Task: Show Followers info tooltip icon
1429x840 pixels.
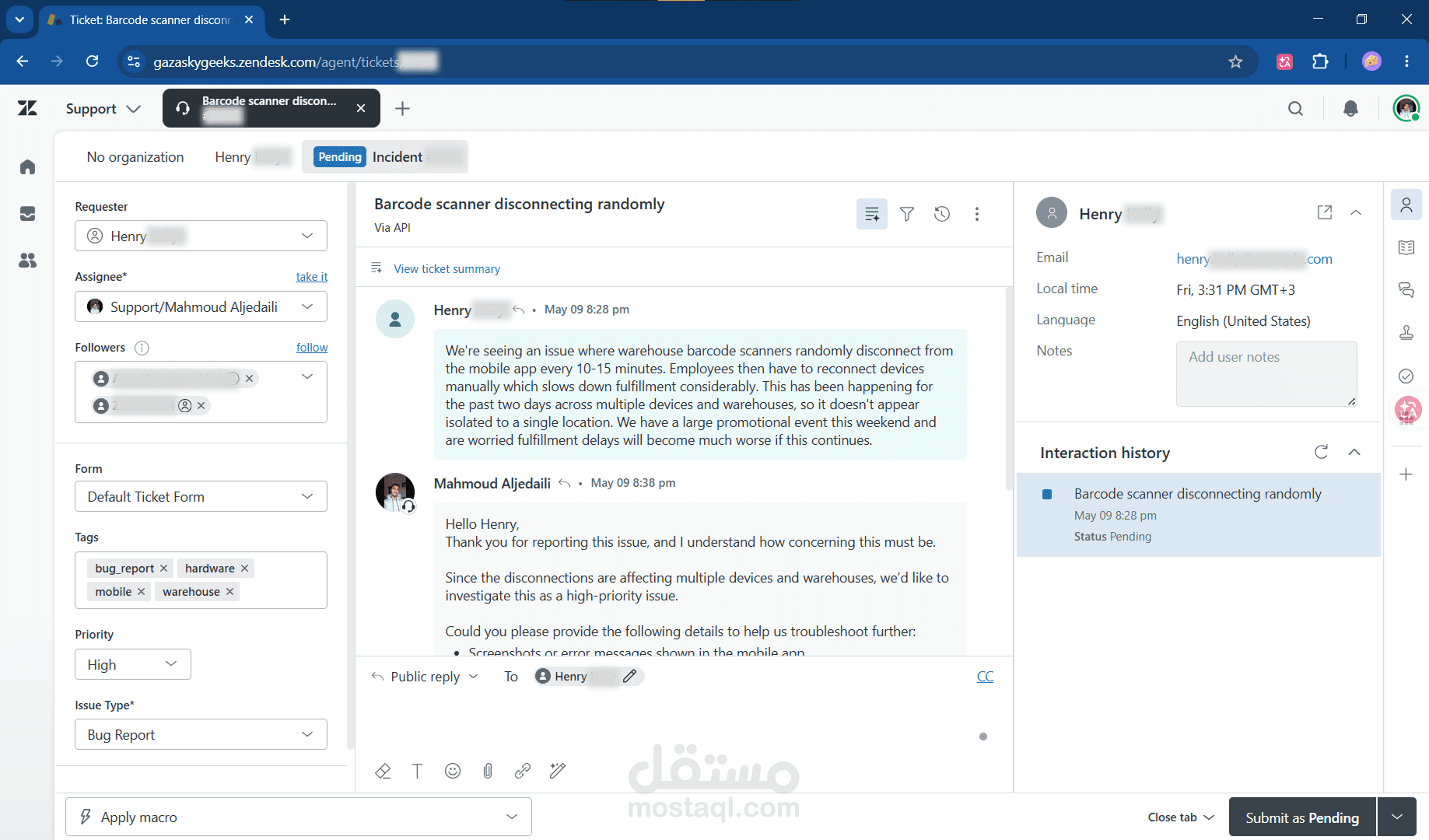Action: (x=142, y=348)
